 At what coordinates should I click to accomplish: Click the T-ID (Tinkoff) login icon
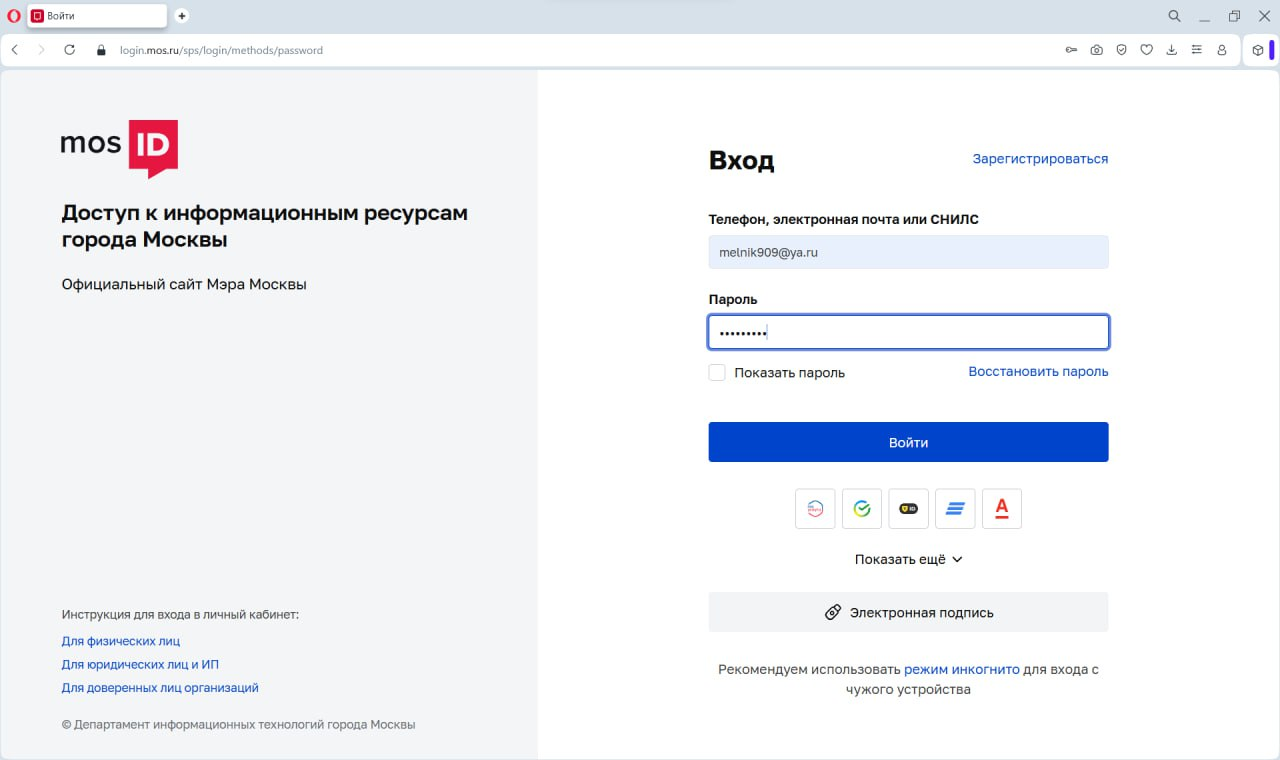point(908,508)
